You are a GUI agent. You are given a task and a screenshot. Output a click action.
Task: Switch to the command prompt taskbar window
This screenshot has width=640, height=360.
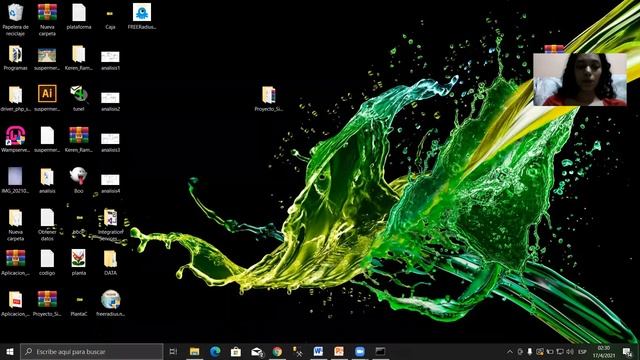tap(380, 351)
